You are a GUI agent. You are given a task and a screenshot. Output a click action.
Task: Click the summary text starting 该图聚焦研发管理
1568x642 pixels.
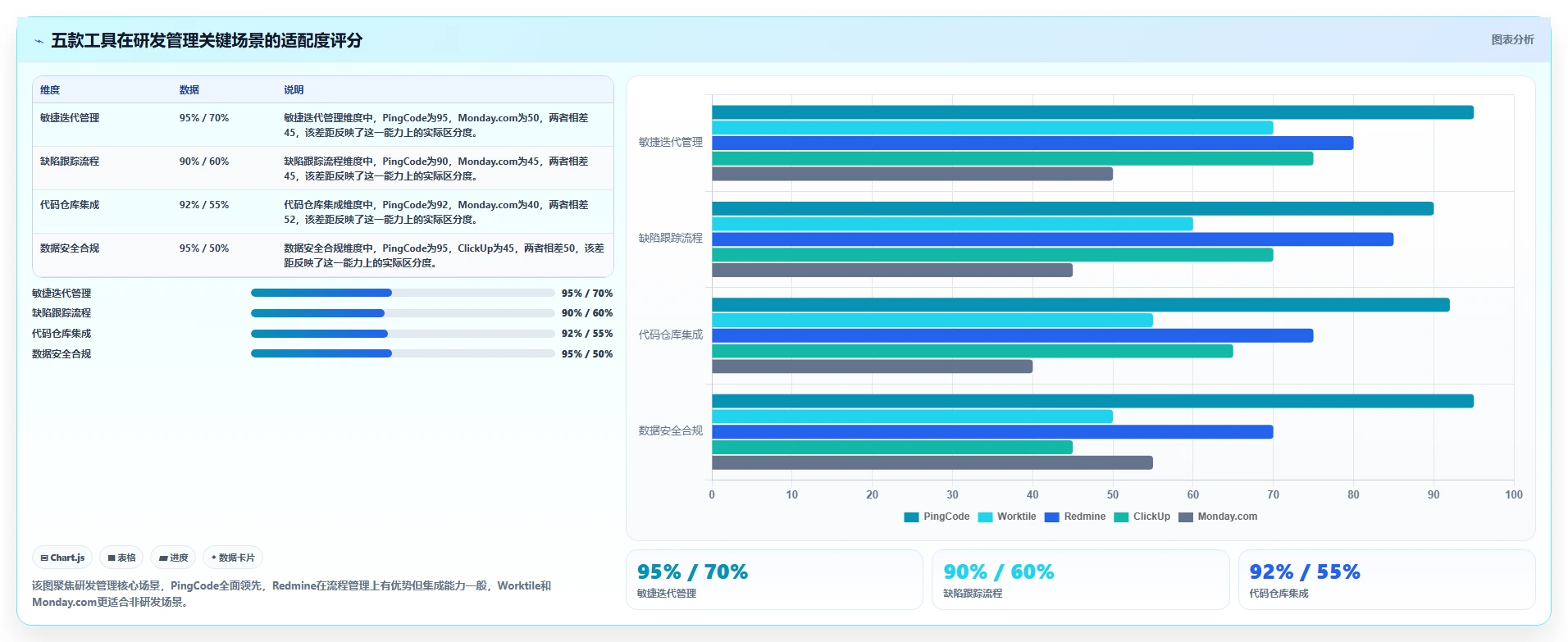click(291, 594)
